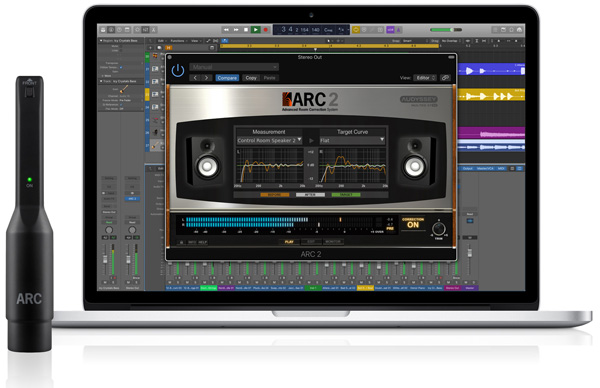This screenshot has height=388, width=600.
Task: Collapse the Track inspector disclosure triangle
Action: click(x=101, y=82)
